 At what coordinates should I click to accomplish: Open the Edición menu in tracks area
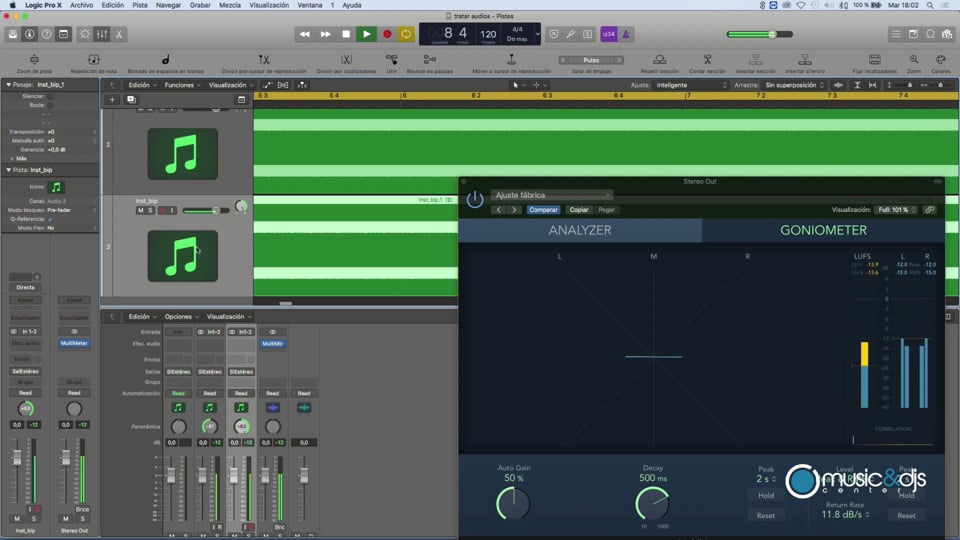141,85
